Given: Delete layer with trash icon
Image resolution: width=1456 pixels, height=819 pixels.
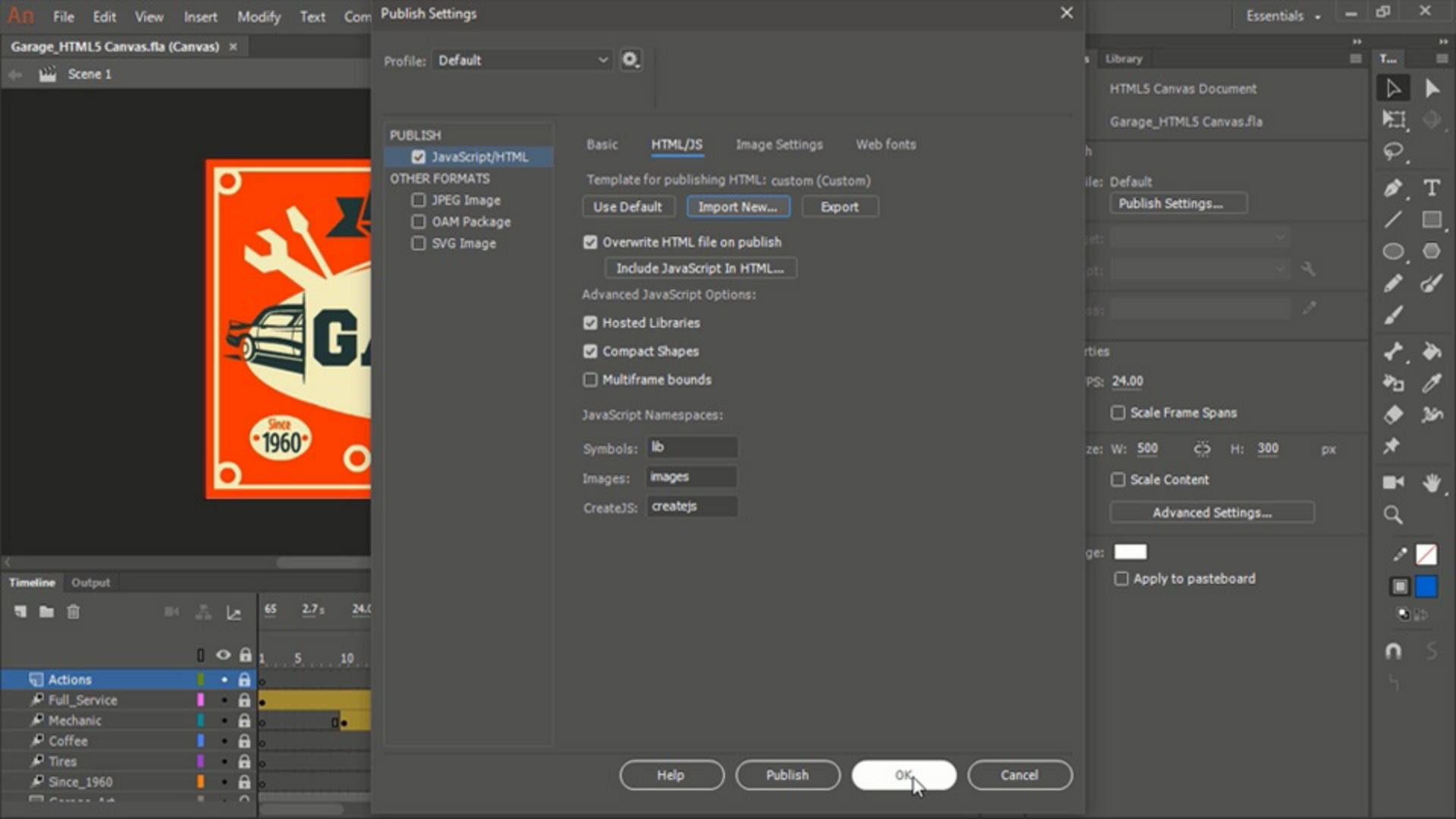Looking at the screenshot, I should [73, 612].
